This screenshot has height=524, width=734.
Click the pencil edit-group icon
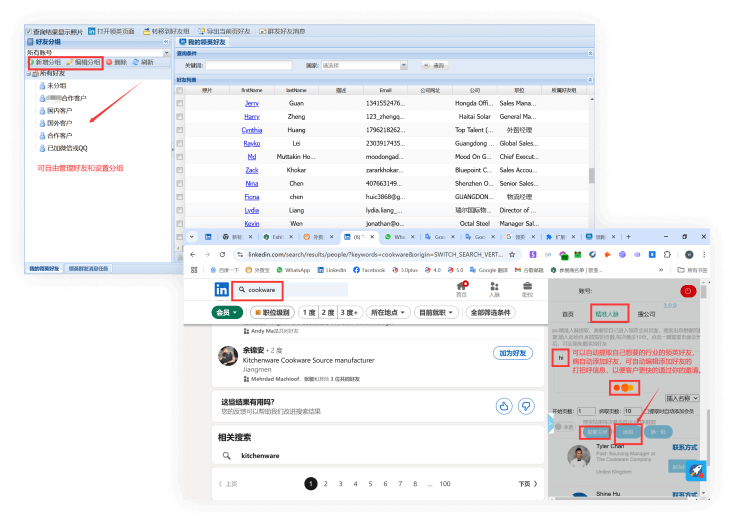click(x=70, y=62)
